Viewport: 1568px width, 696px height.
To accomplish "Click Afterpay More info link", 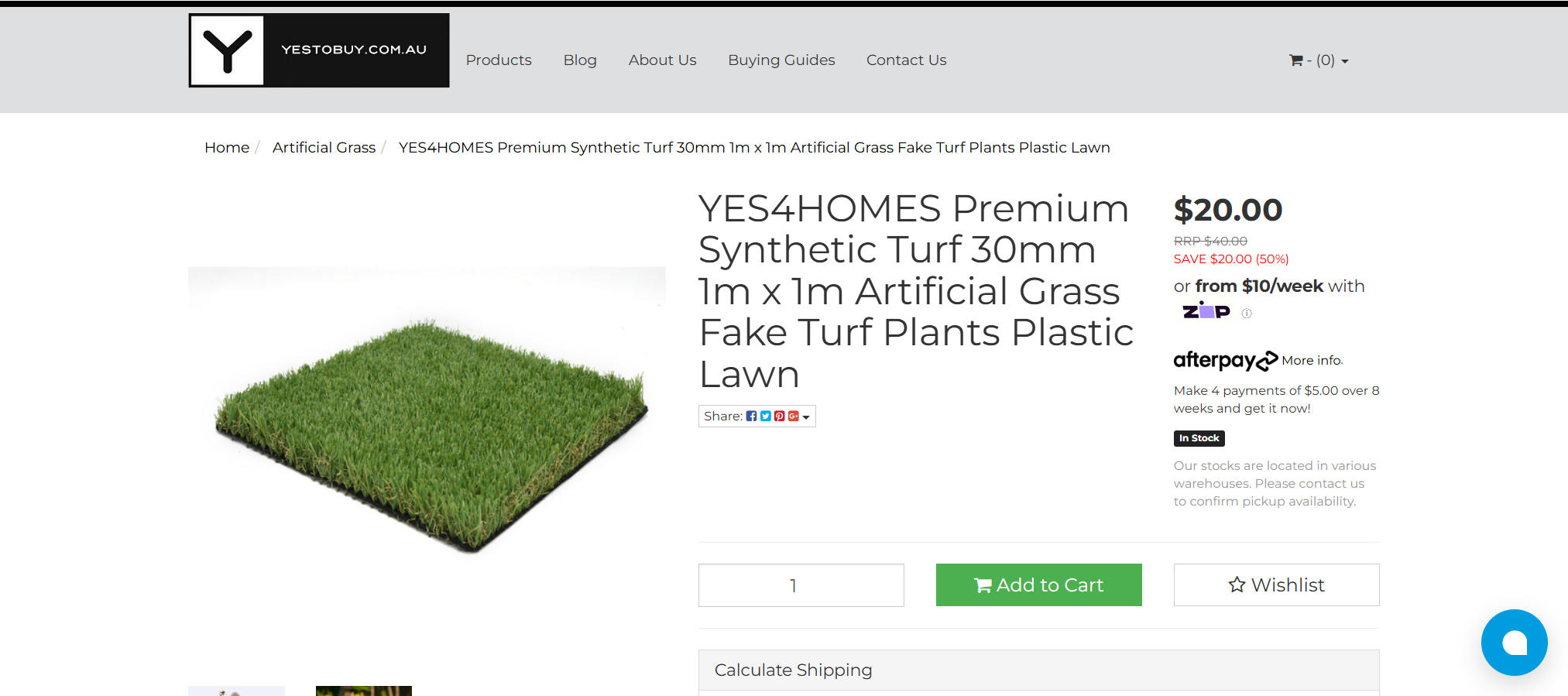I will 1312,361.
